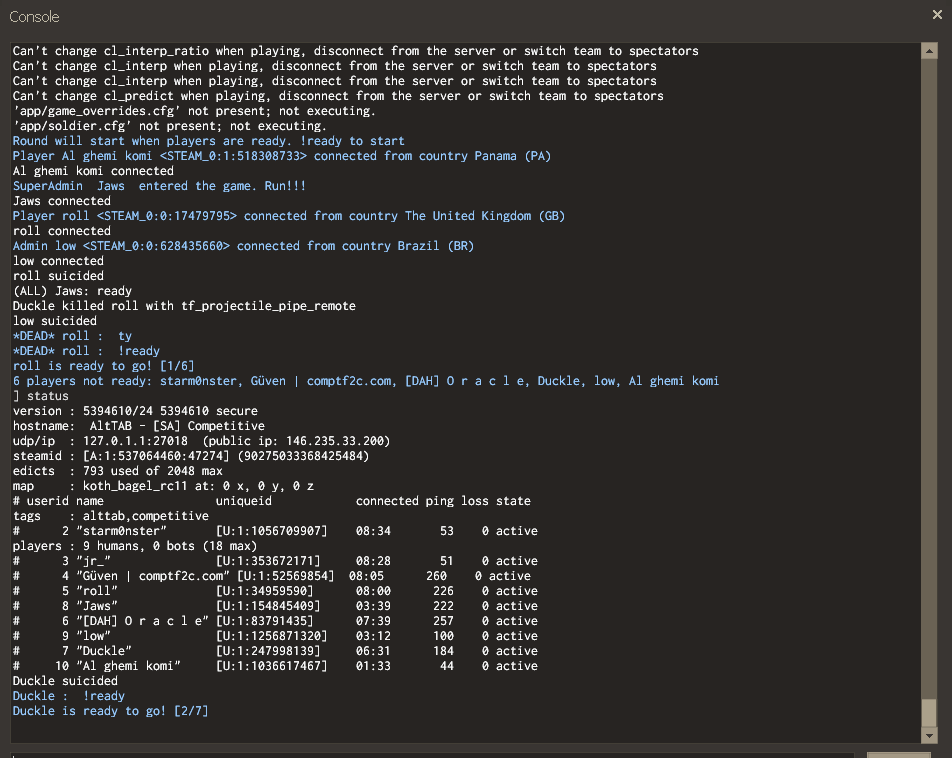Click the 'Duckle is ready to go! [2/7]' line
Viewport: 952px width, 758px height.
coord(110,711)
